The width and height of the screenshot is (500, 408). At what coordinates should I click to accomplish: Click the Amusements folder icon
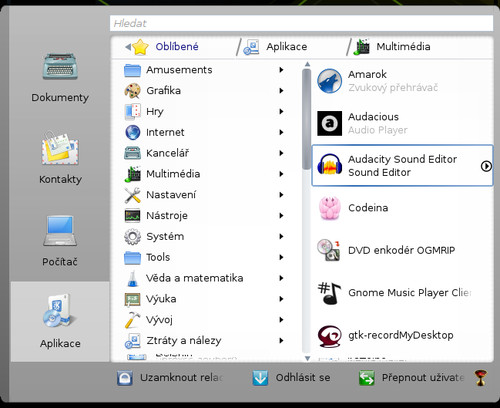pos(132,70)
